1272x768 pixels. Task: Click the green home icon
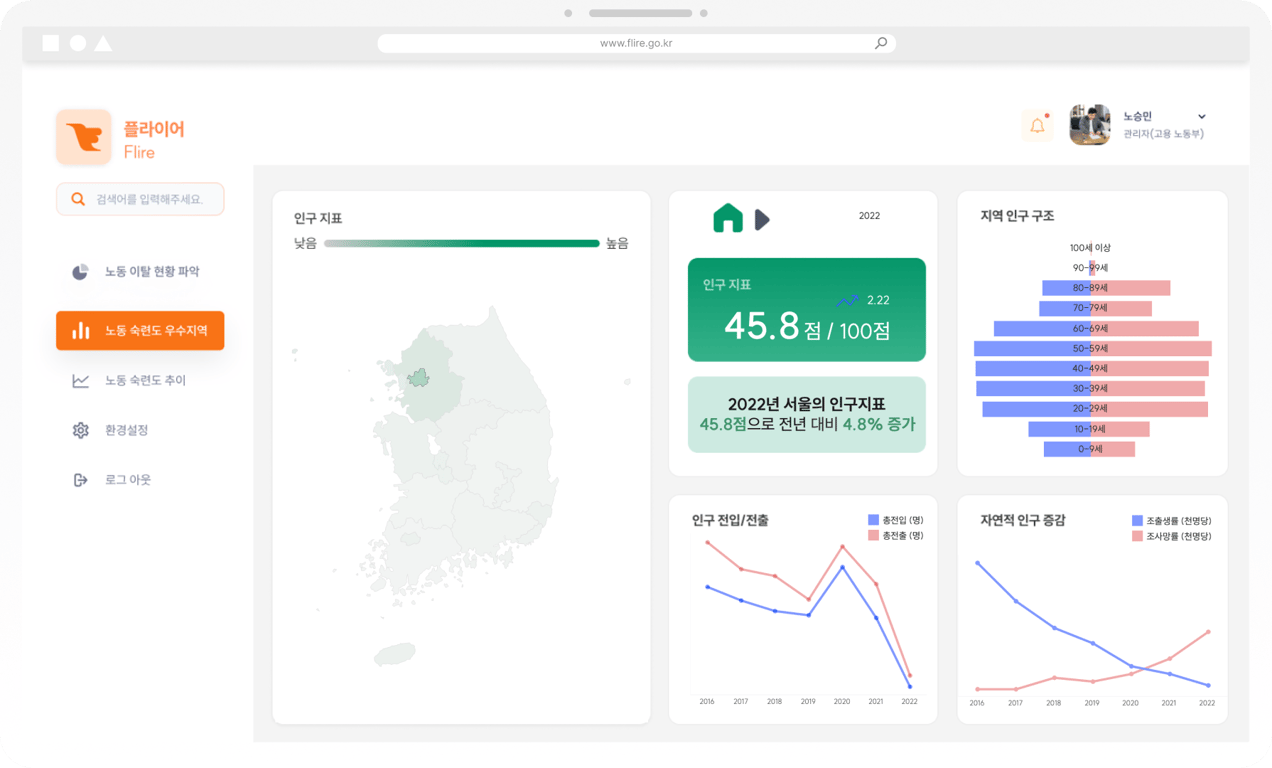tap(728, 218)
